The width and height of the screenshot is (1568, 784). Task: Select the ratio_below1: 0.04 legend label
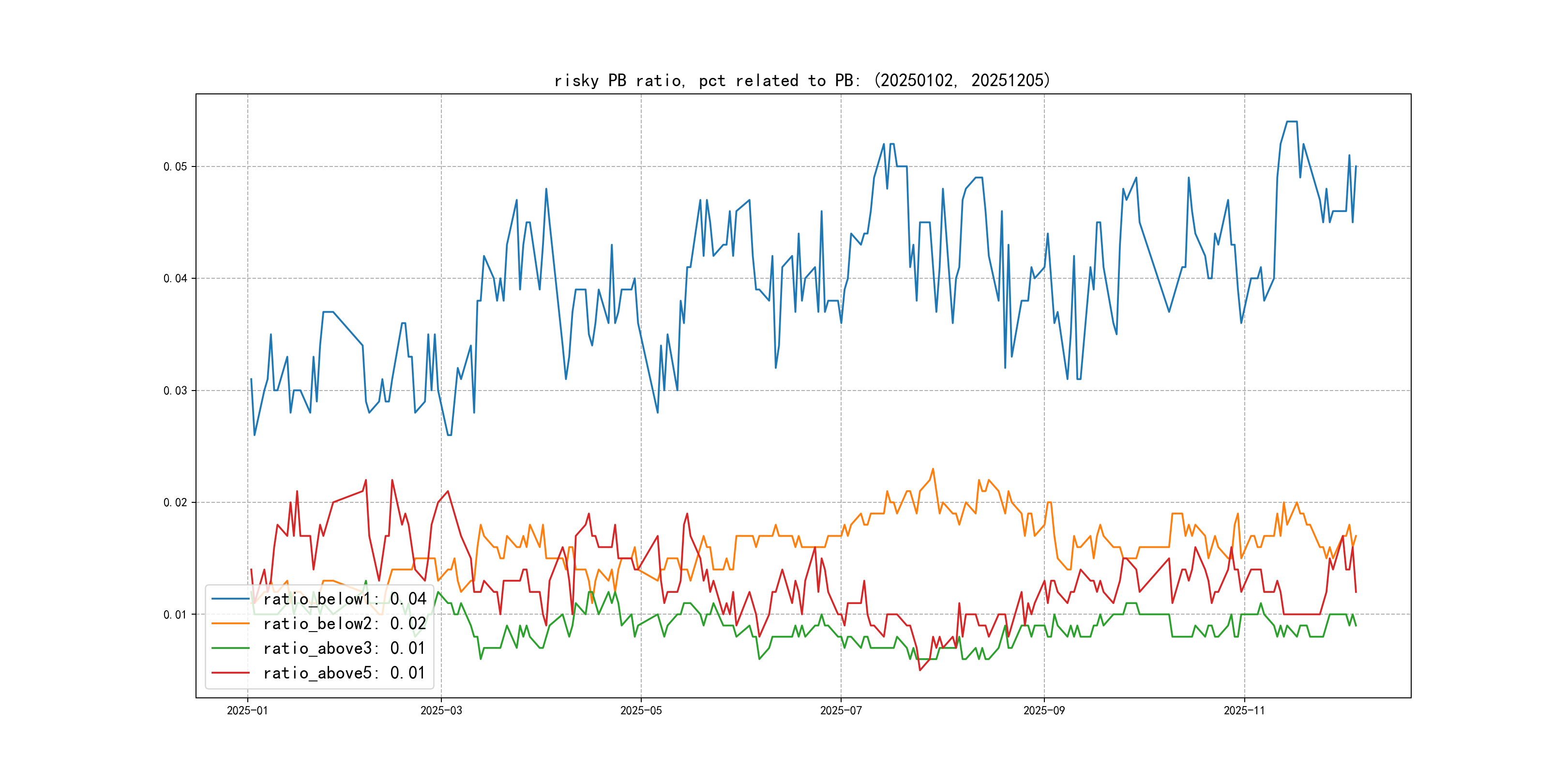pyautogui.click(x=345, y=599)
